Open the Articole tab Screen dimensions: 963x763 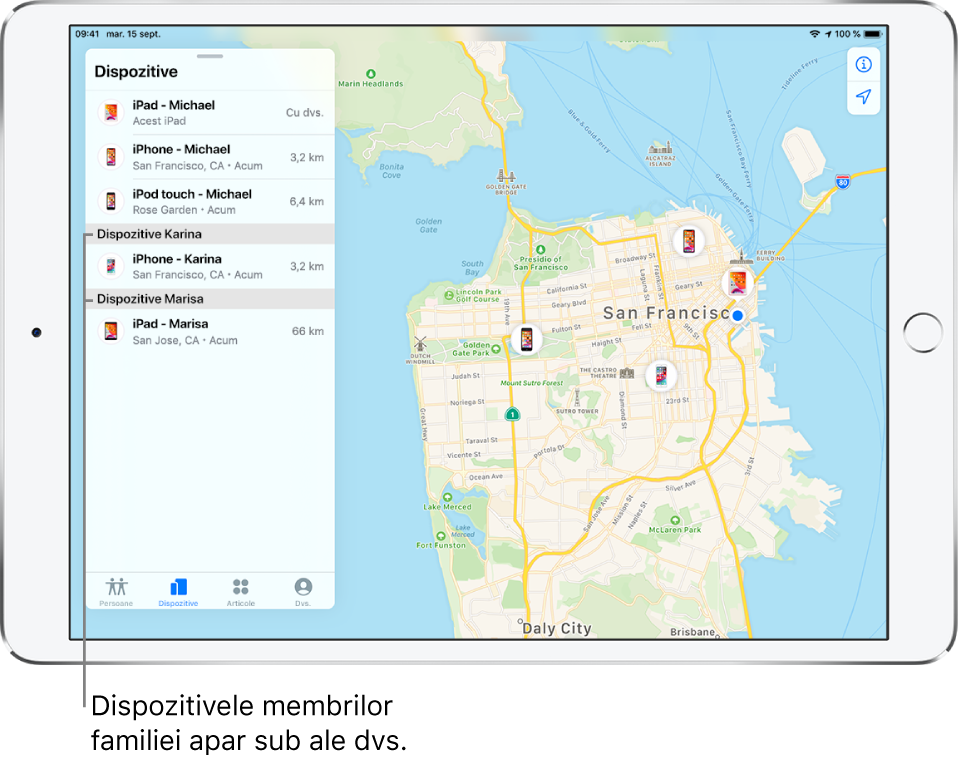click(241, 591)
